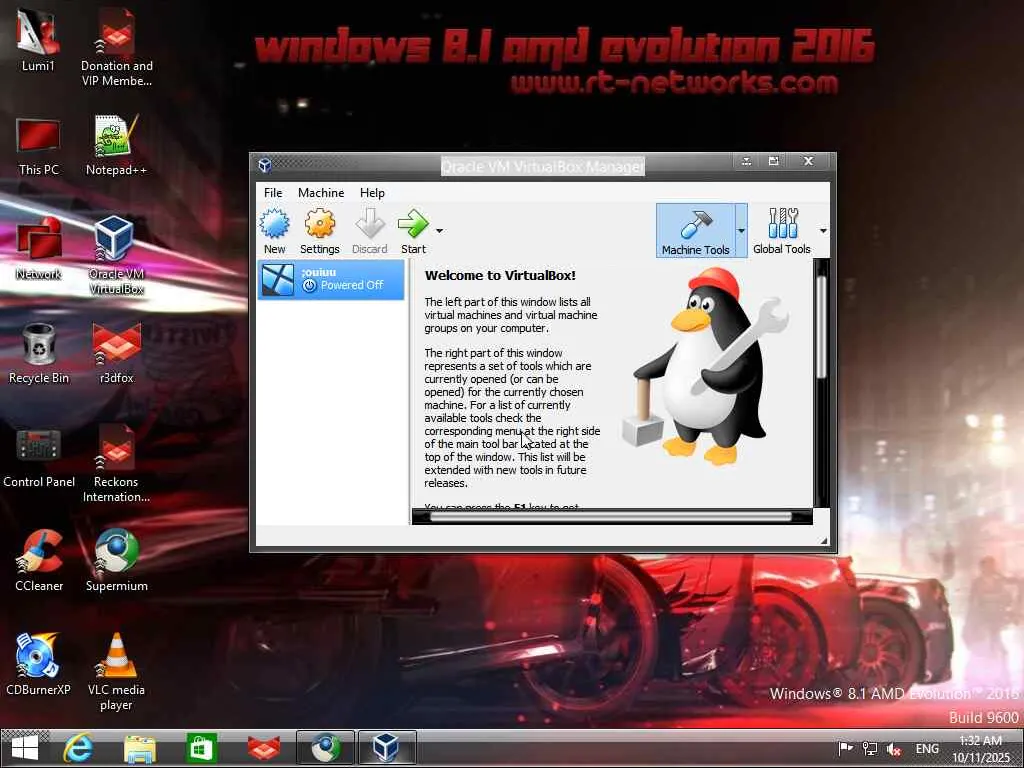Click horizontal scrollbar in welcome pane
The width and height of the screenshot is (1024, 768).
click(x=612, y=517)
